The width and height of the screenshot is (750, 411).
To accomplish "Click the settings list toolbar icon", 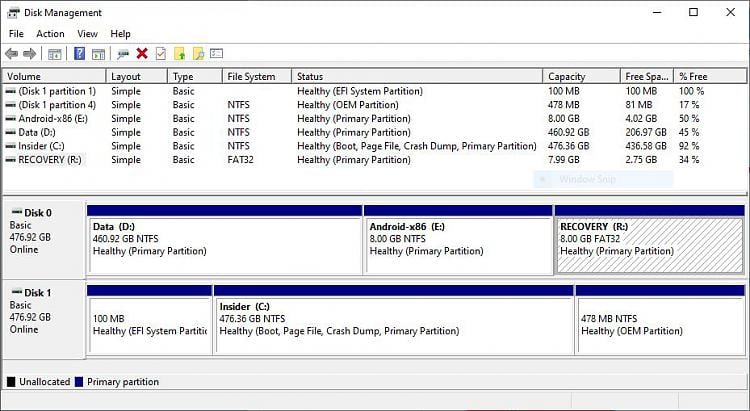I will (217, 54).
